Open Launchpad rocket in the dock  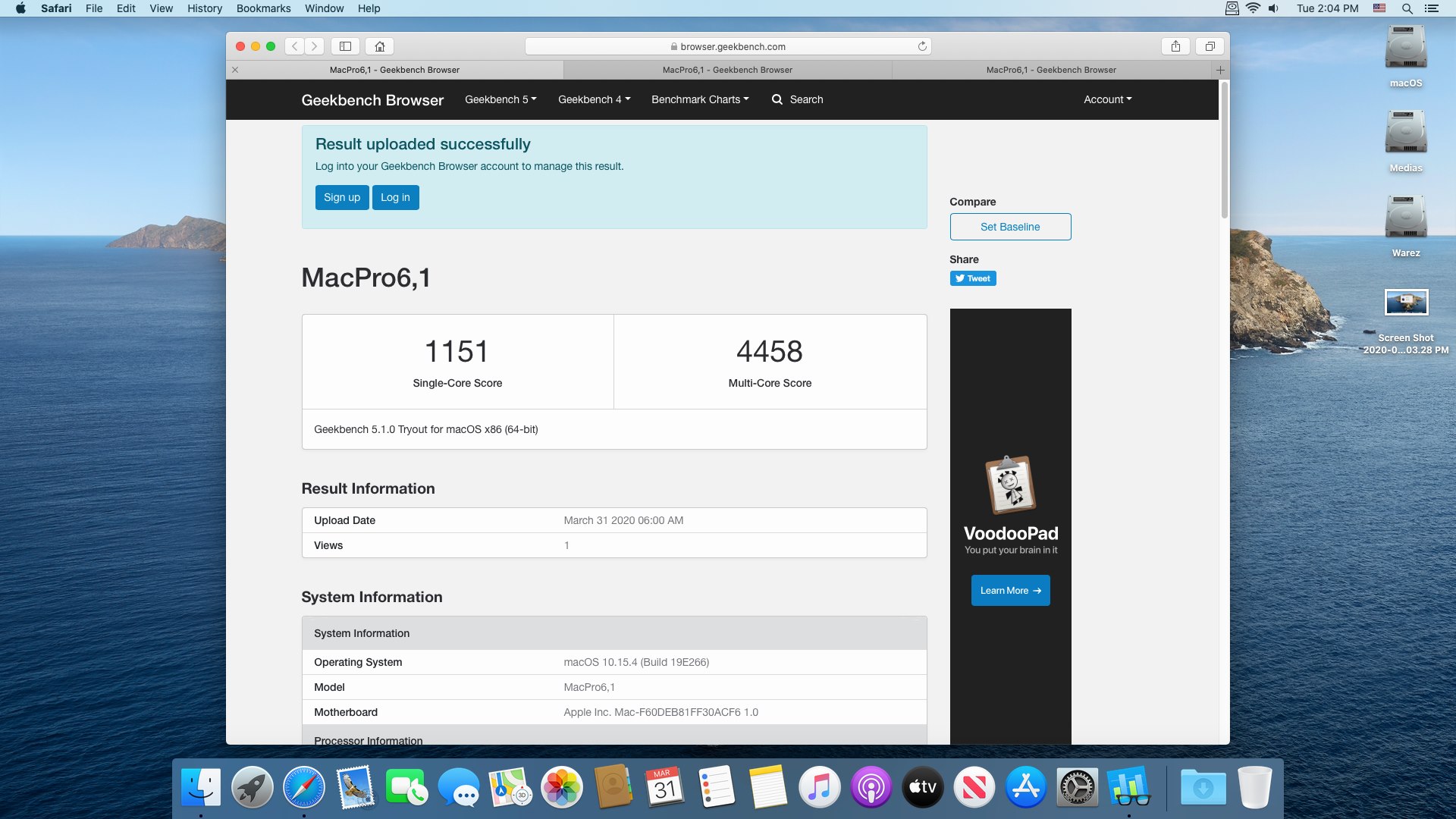pos(253,788)
